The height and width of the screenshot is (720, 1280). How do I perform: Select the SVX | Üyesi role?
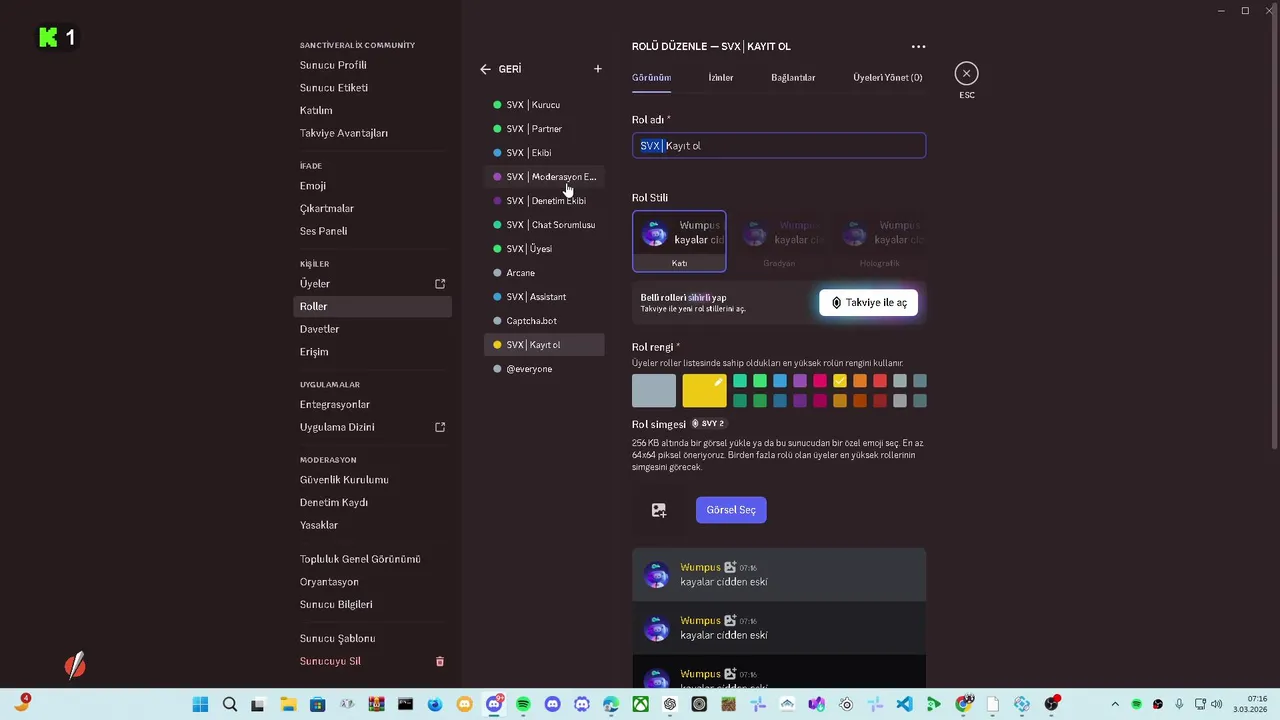(x=544, y=249)
